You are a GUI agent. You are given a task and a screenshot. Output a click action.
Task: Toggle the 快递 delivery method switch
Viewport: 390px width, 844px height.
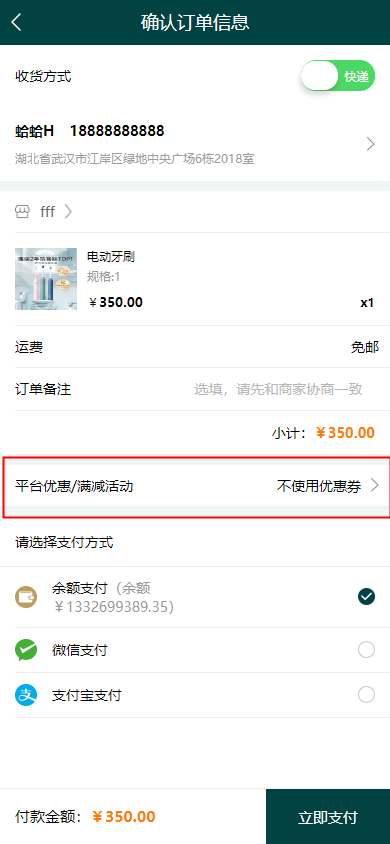[x=337, y=76]
